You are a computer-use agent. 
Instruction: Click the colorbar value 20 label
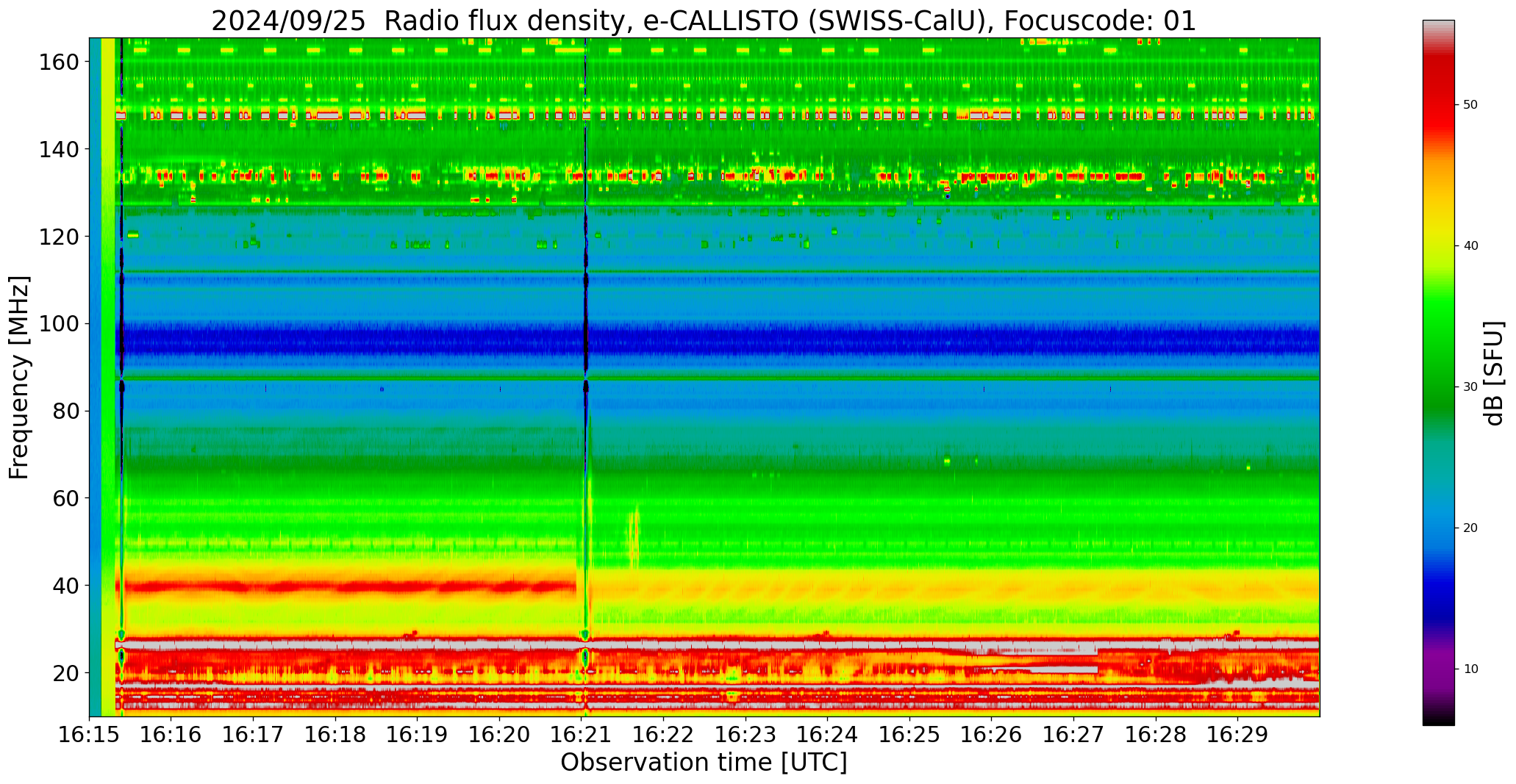point(1470,528)
